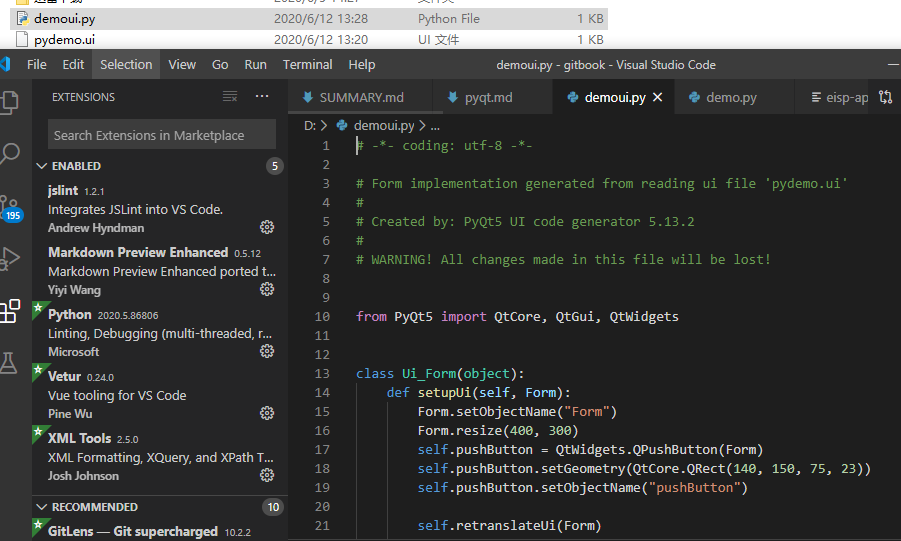This screenshot has width=901, height=541.
Task: Open manage gear for jslint extension
Action: [267, 227]
